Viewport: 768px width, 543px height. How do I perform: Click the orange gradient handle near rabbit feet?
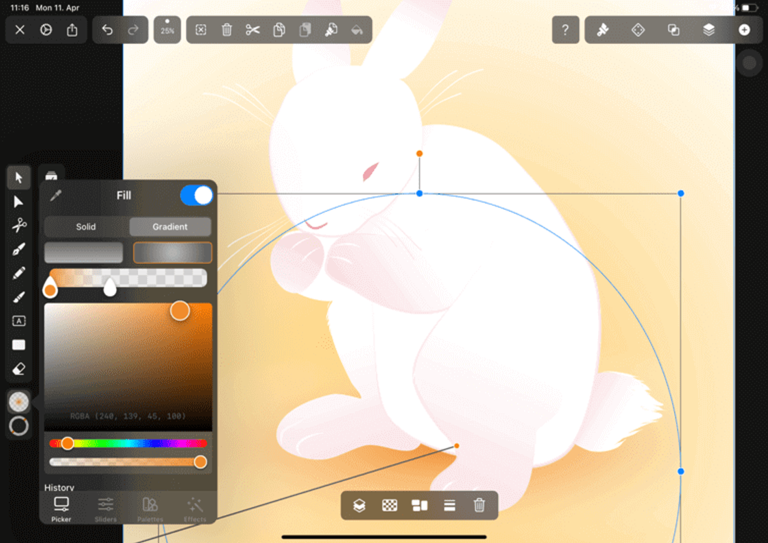point(456,446)
